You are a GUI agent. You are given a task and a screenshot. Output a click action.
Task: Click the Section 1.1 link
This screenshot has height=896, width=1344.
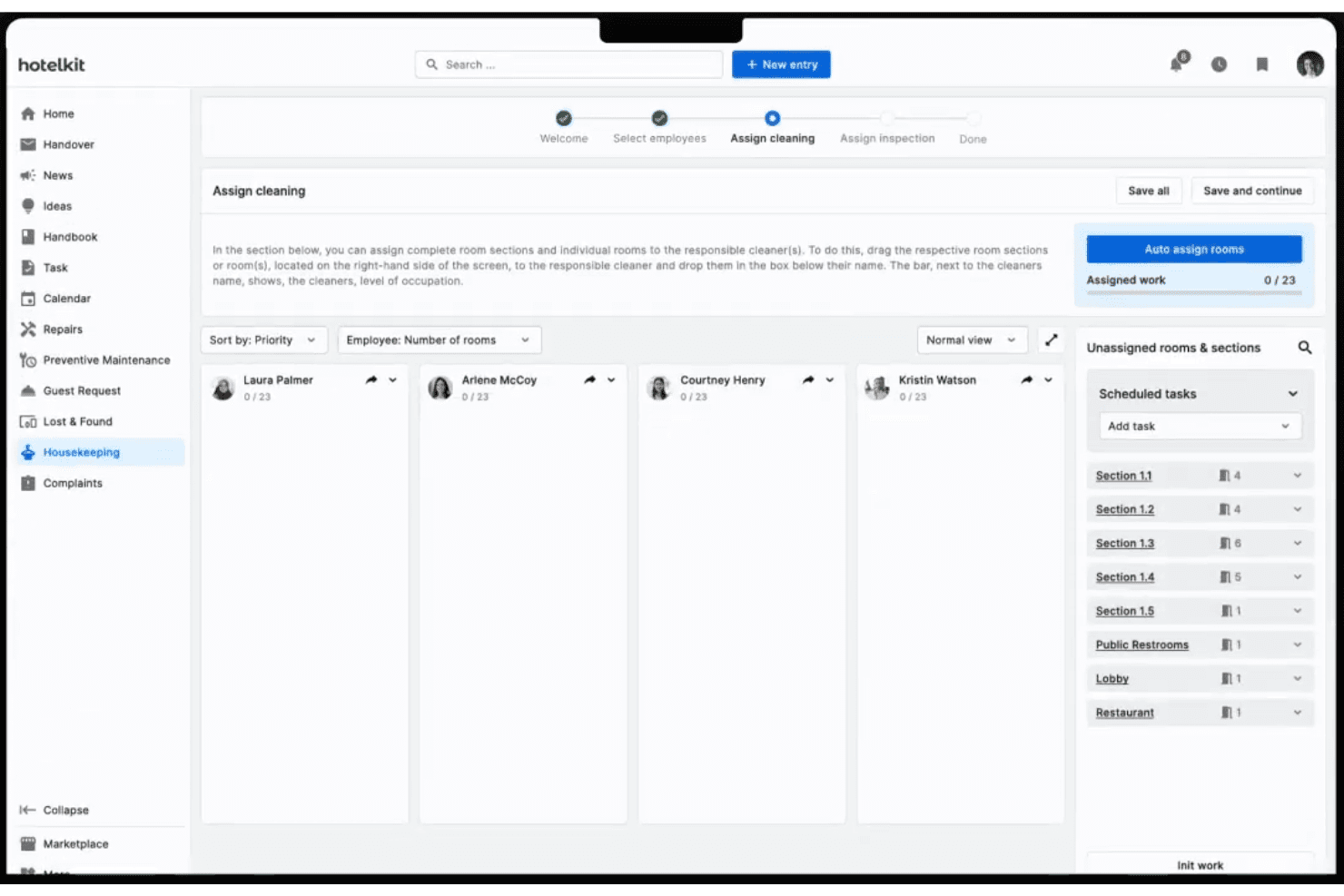[x=1123, y=476]
